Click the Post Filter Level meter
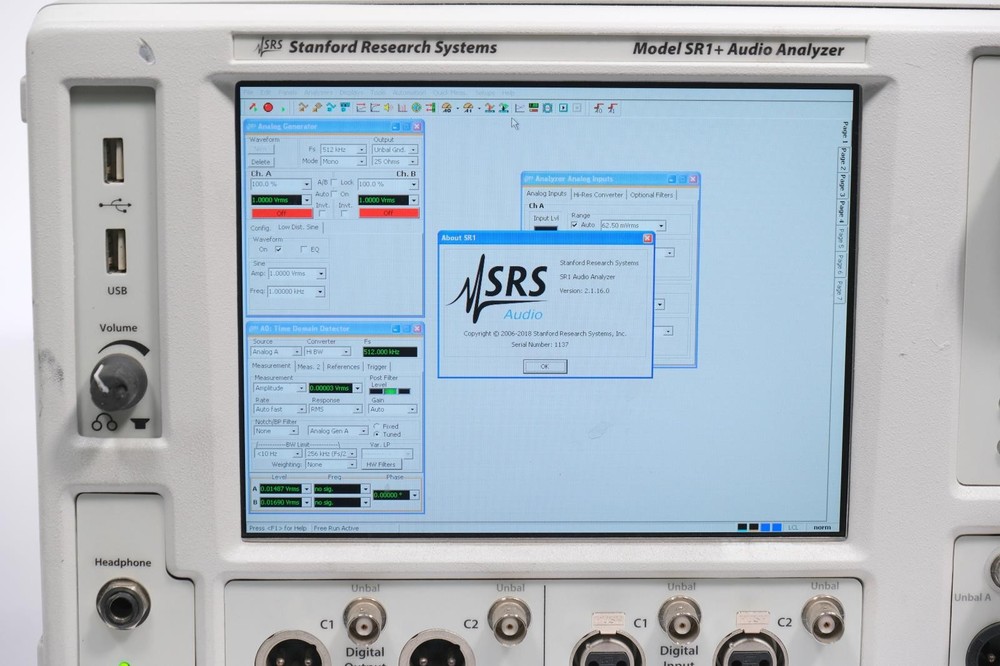1000x666 pixels. (390, 391)
